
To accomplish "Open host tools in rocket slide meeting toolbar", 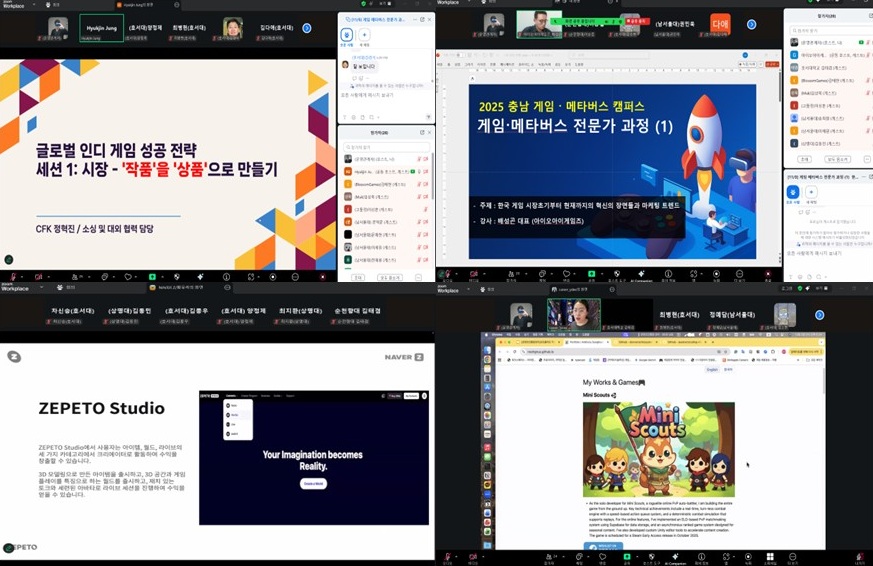I will tap(616, 273).
